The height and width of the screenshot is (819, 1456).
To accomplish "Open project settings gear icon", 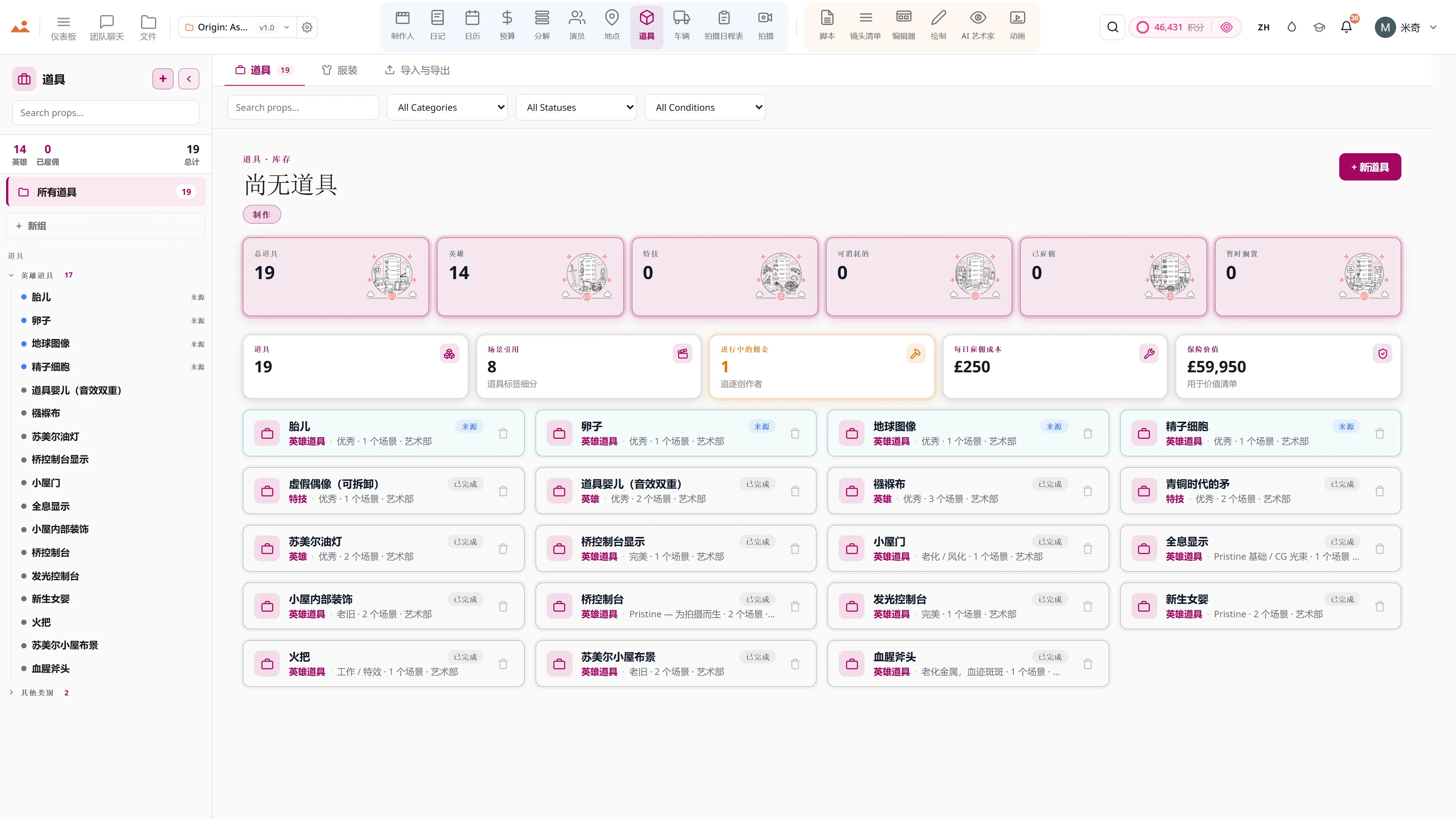I will [x=307, y=27].
